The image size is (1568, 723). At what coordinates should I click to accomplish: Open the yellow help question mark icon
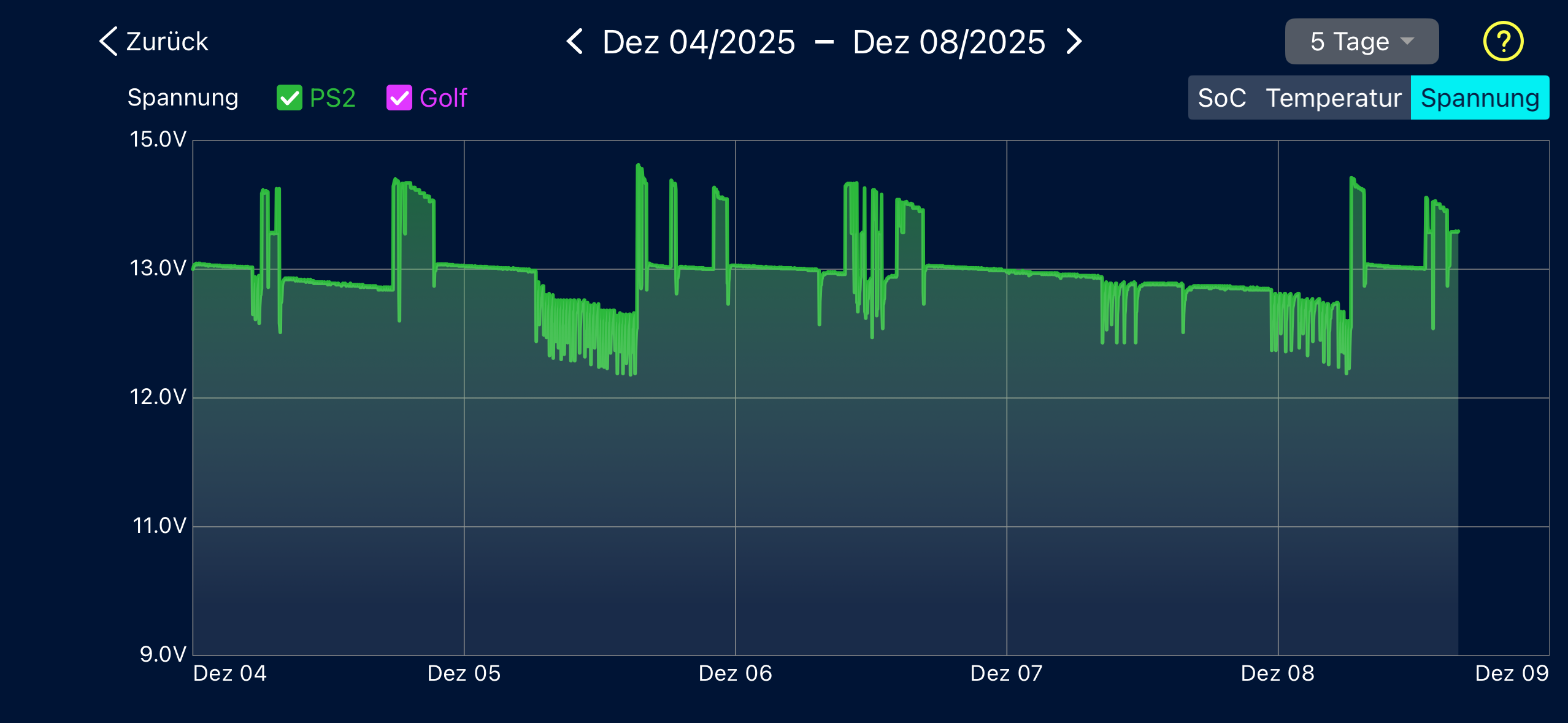coord(1502,42)
